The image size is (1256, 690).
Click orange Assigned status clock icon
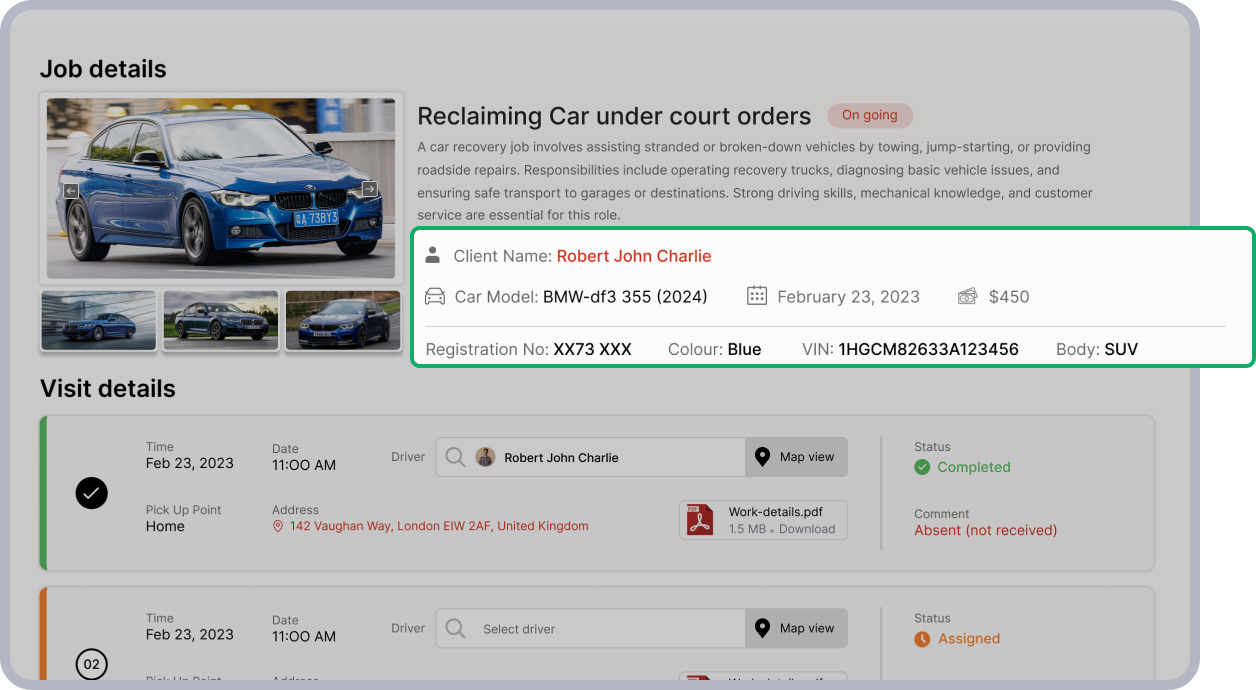(x=922, y=639)
